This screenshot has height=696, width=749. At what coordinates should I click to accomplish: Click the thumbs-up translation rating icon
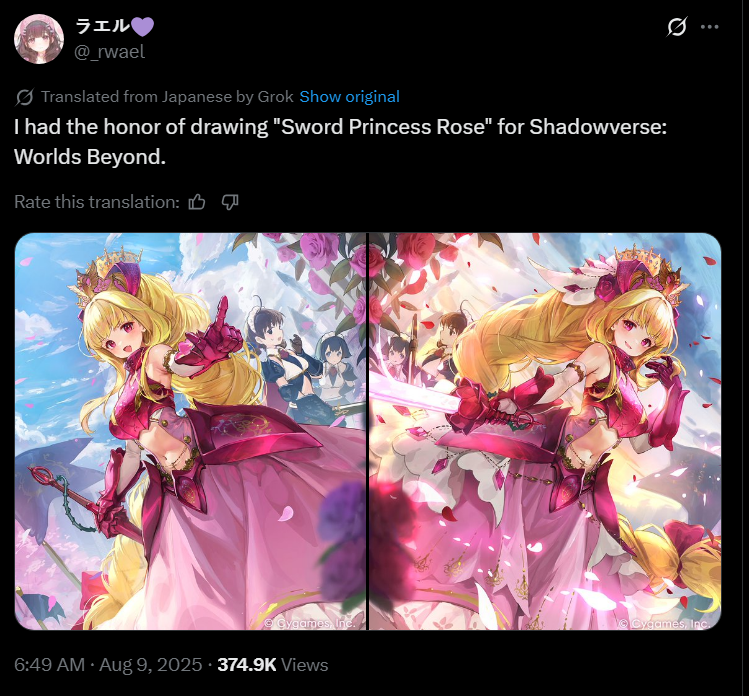tap(197, 202)
